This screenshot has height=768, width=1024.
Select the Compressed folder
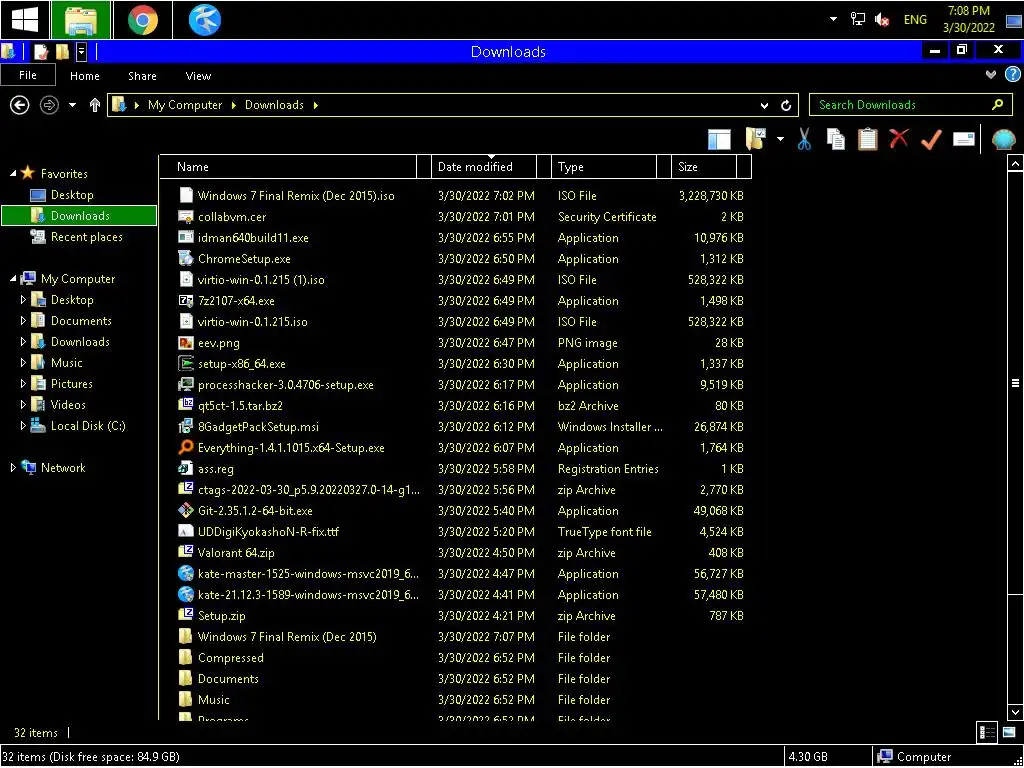(x=231, y=658)
